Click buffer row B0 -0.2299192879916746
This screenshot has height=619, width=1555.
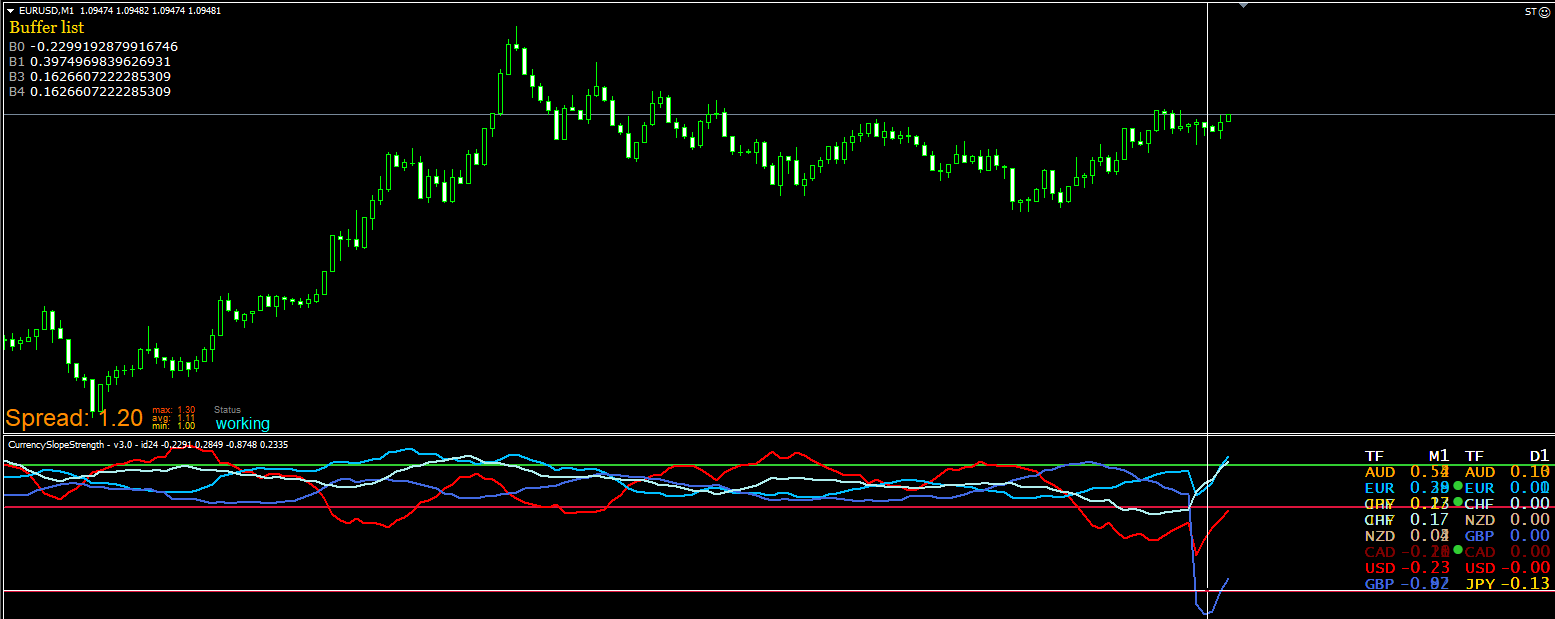point(94,47)
